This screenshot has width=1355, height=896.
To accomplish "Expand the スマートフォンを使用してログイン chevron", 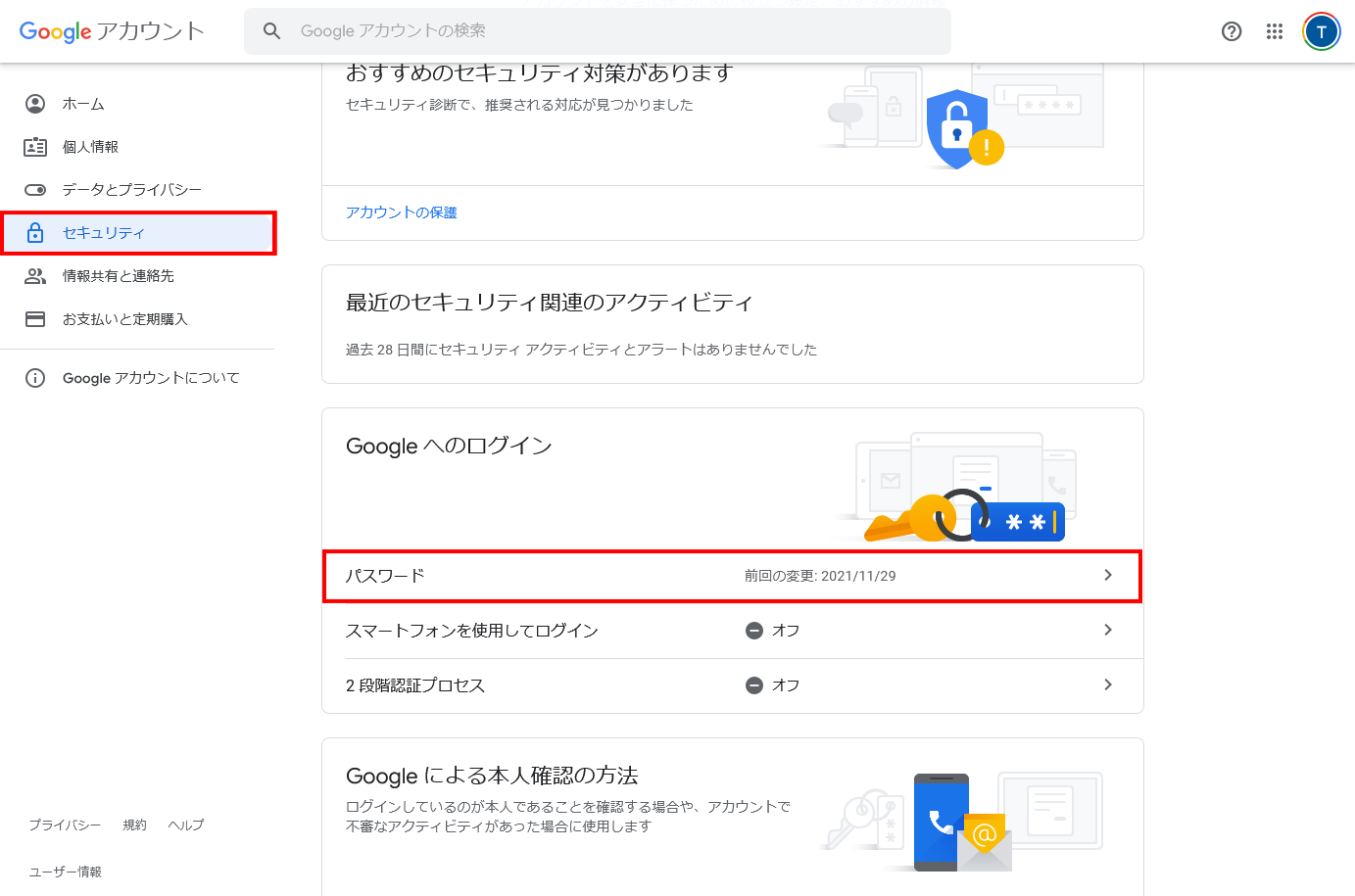I will [1108, 631].
